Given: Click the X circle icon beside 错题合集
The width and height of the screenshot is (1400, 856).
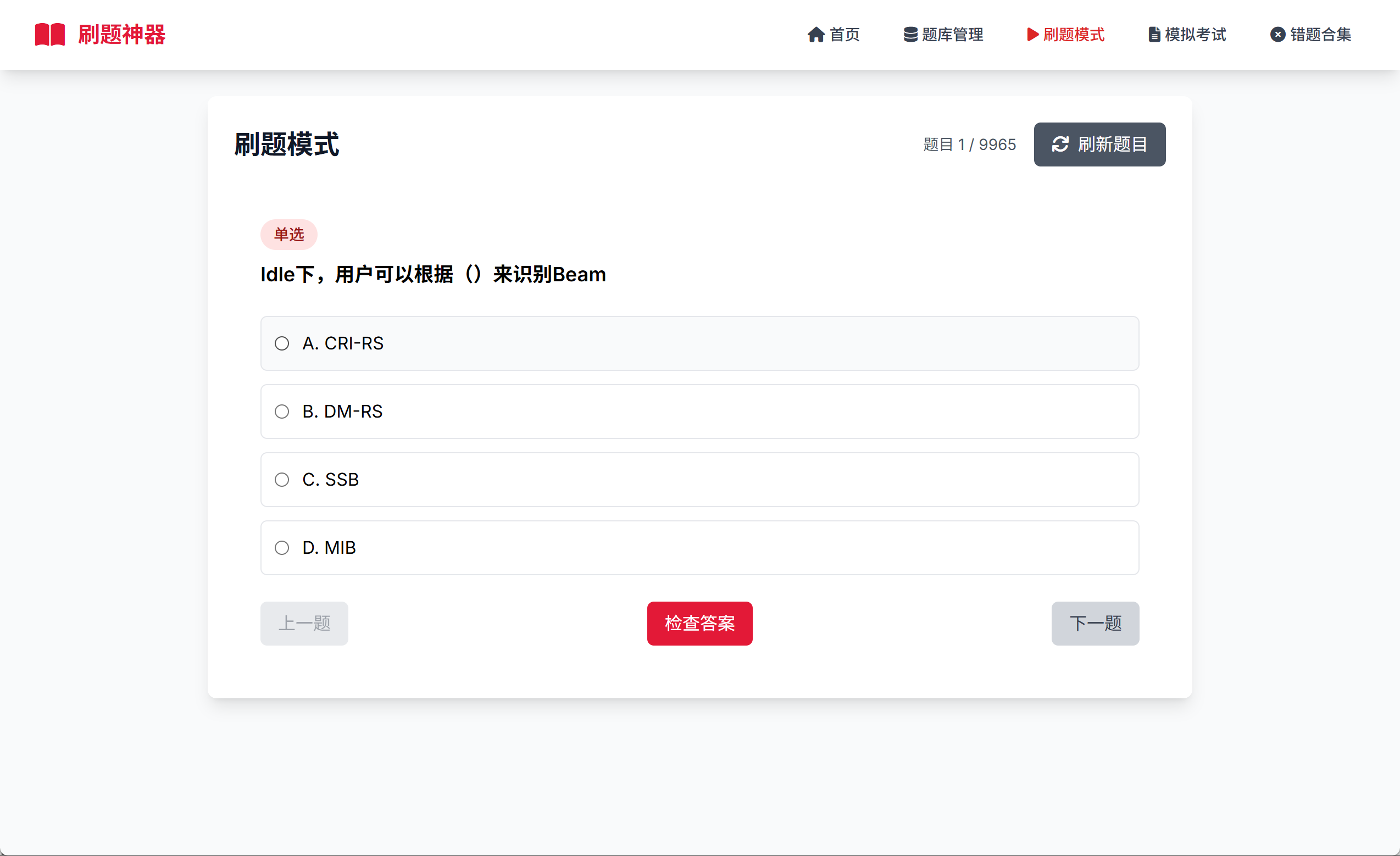Looking at the screenshot, I should point(1277,35).
